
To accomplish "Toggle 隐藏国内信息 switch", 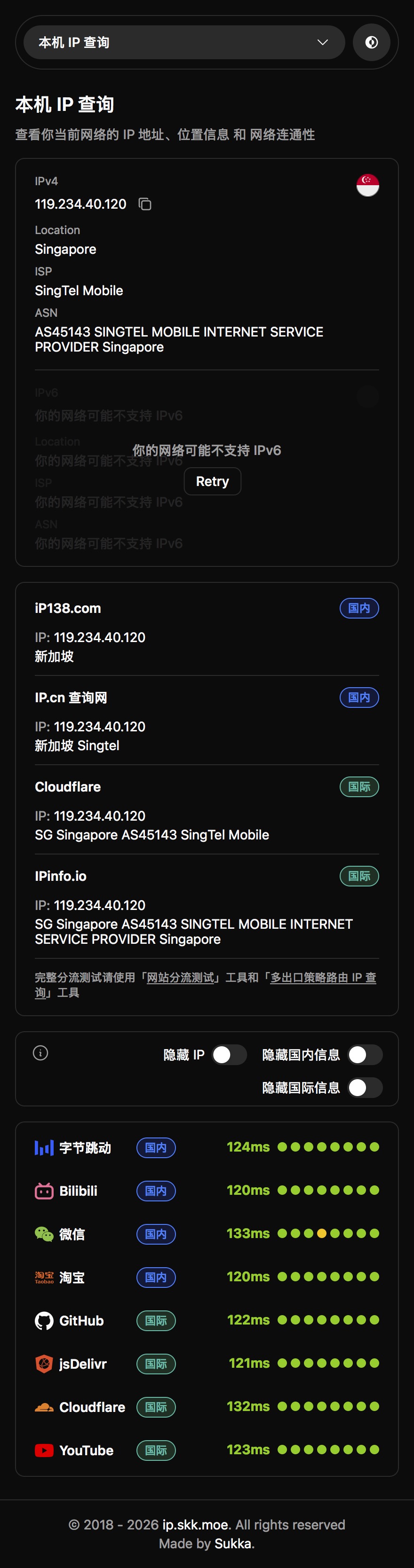I will pyautogui.click(x=365, y=1055).
